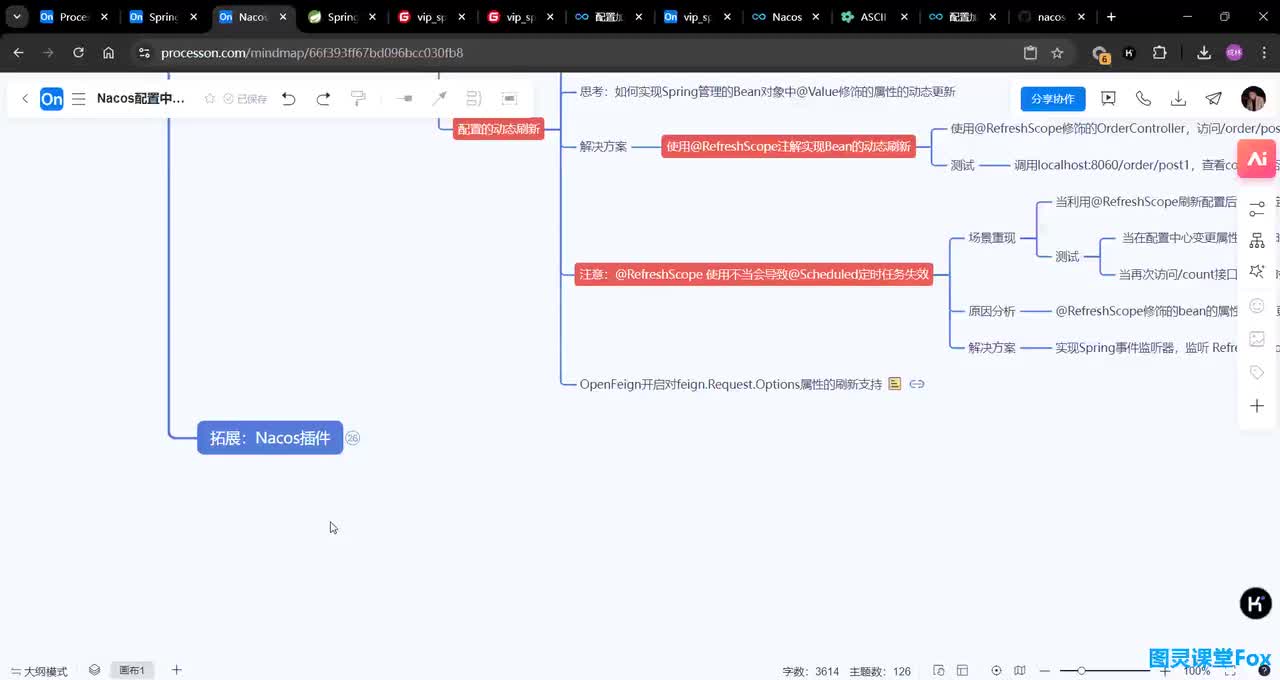Open a new browser tab
The width and height of the screenshot is (1280, 680).
1111,17
